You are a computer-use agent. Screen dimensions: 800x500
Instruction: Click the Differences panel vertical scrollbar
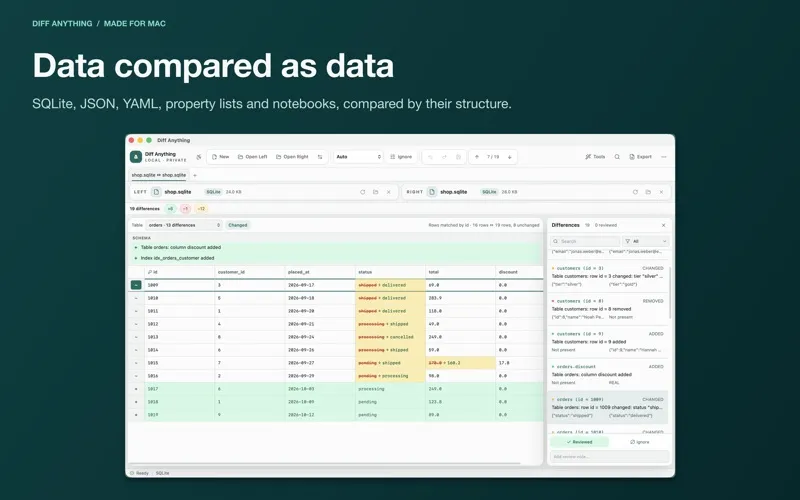tap(669, 293)
